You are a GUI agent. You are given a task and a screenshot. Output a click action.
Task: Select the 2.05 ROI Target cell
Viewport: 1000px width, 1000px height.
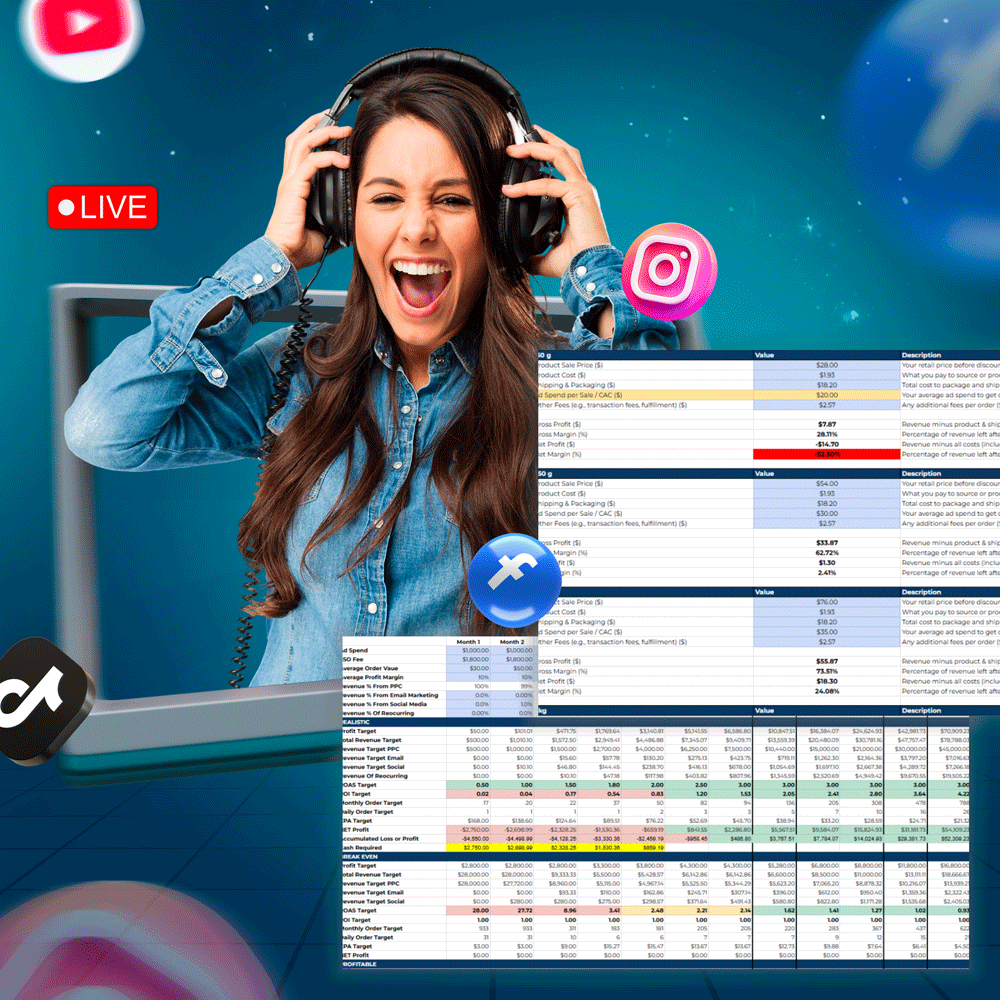pyautogui.click(x=774, y=794)
